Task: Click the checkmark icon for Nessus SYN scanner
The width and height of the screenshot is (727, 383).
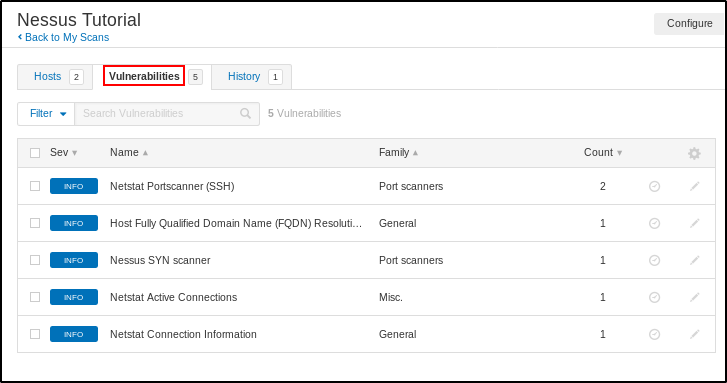Action: (x=654, y=261)
